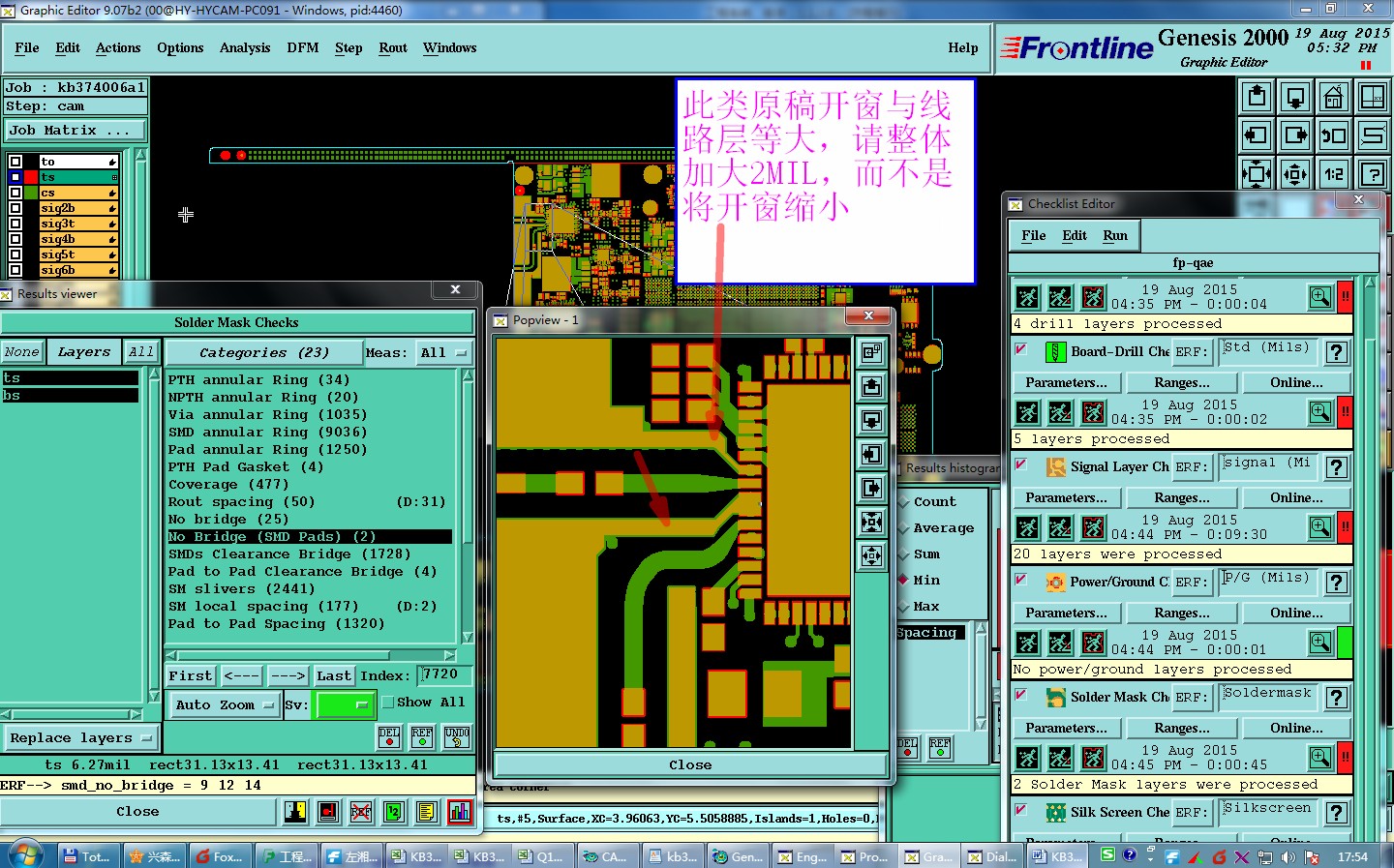Open the Options menu

click(180, 47)
